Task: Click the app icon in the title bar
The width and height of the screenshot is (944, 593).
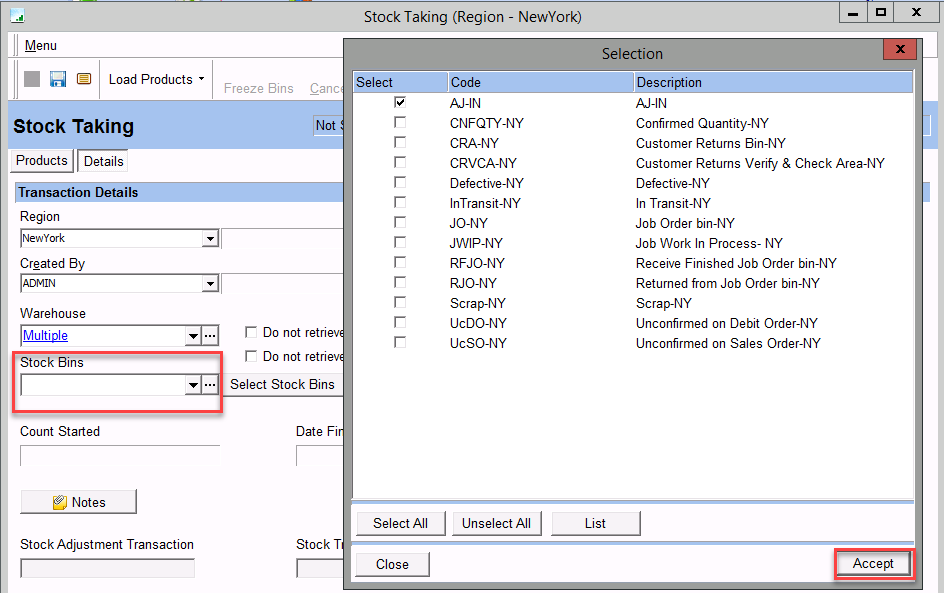Action: (x=17, y=16)
